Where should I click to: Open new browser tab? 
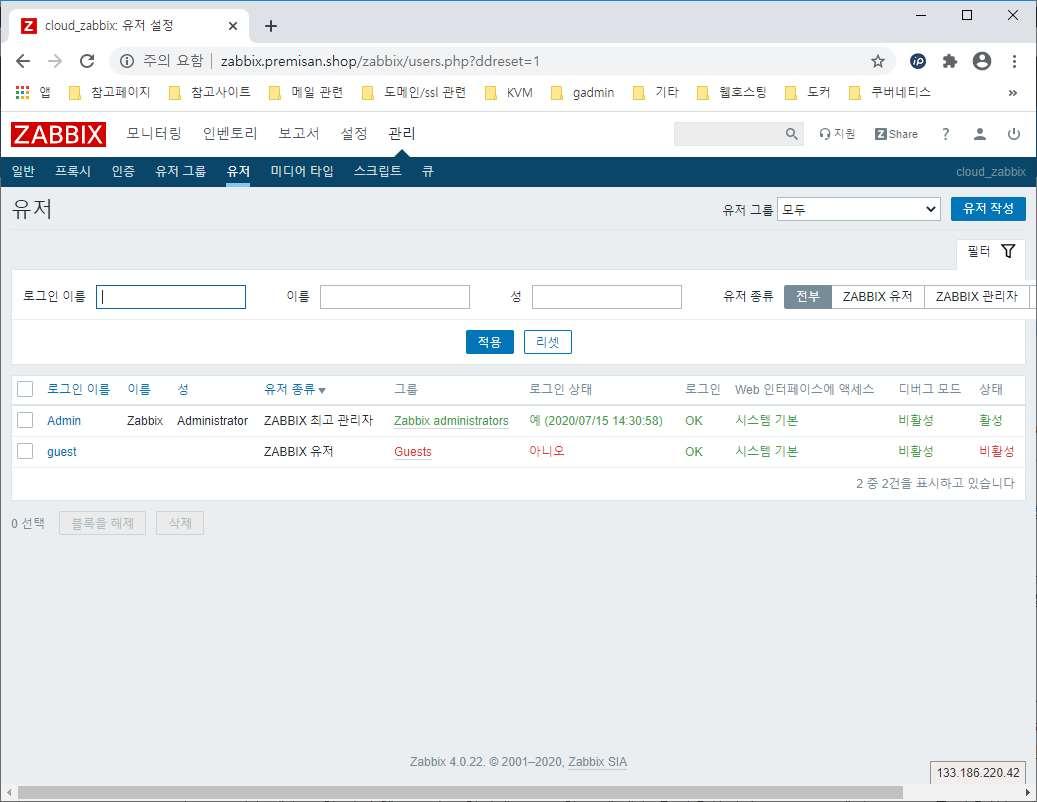(270, 26)
